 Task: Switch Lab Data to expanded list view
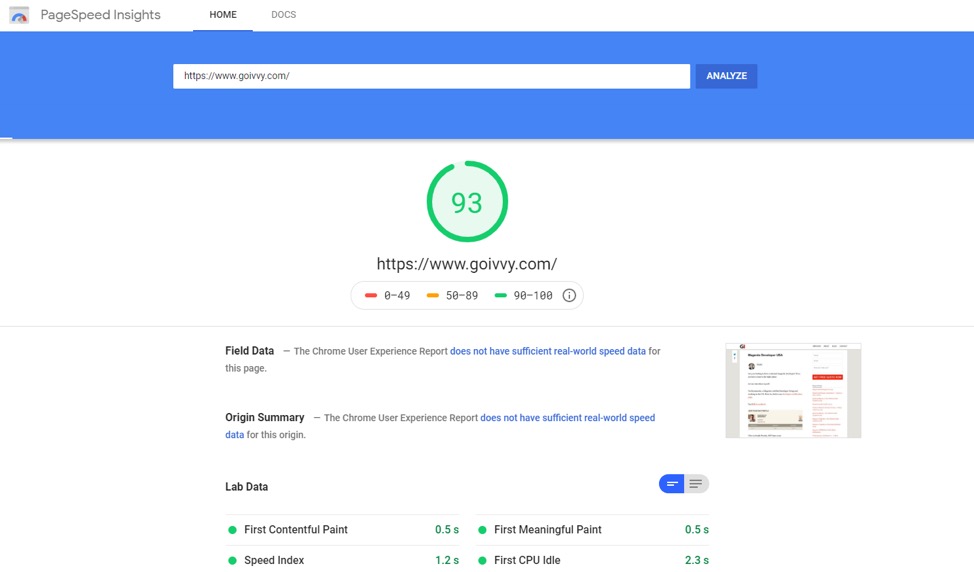(x=696, y=484)
